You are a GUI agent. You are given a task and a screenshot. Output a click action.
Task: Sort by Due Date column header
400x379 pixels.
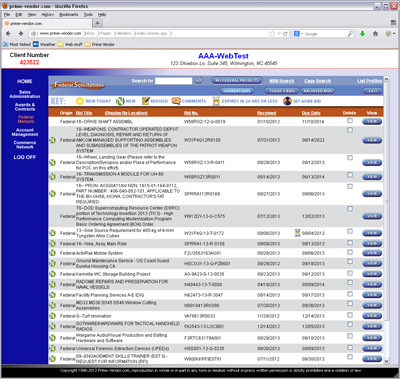(311, 113)
